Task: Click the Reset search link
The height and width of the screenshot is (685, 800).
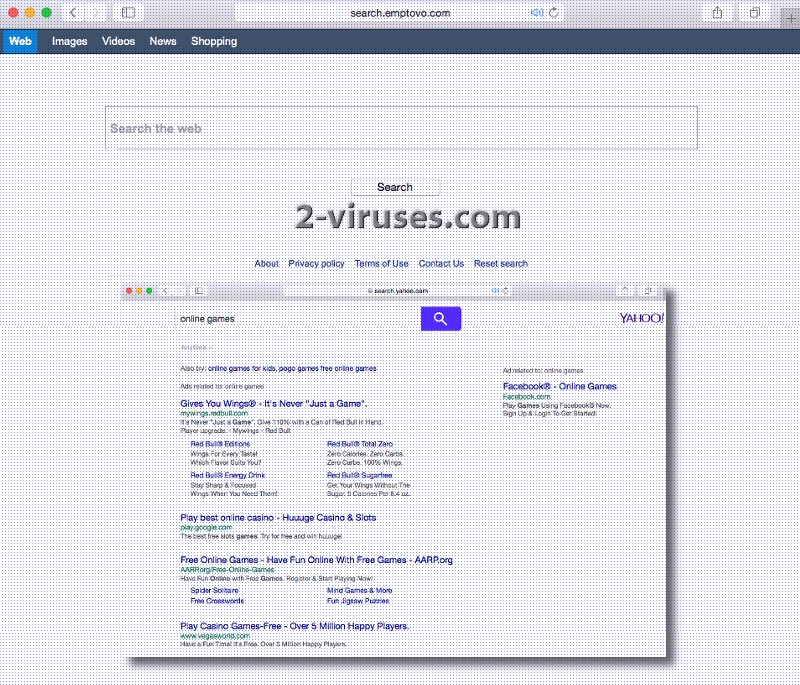Action: [501, 264]
